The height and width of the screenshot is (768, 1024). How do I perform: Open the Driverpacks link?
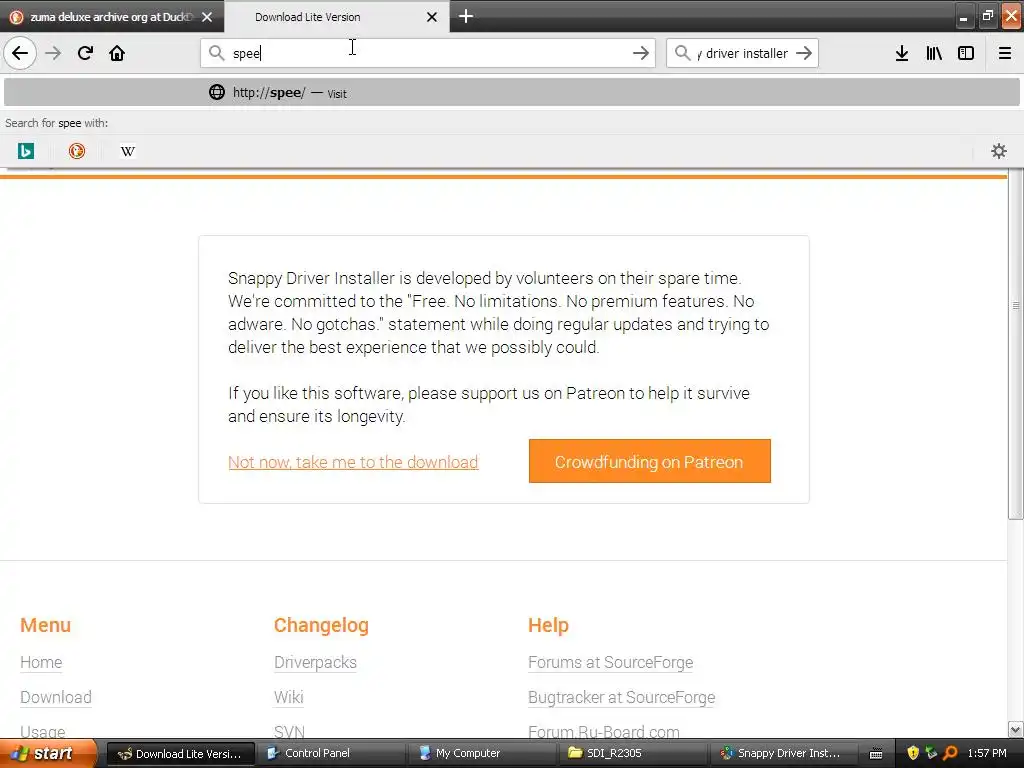(x=315, y=662)
